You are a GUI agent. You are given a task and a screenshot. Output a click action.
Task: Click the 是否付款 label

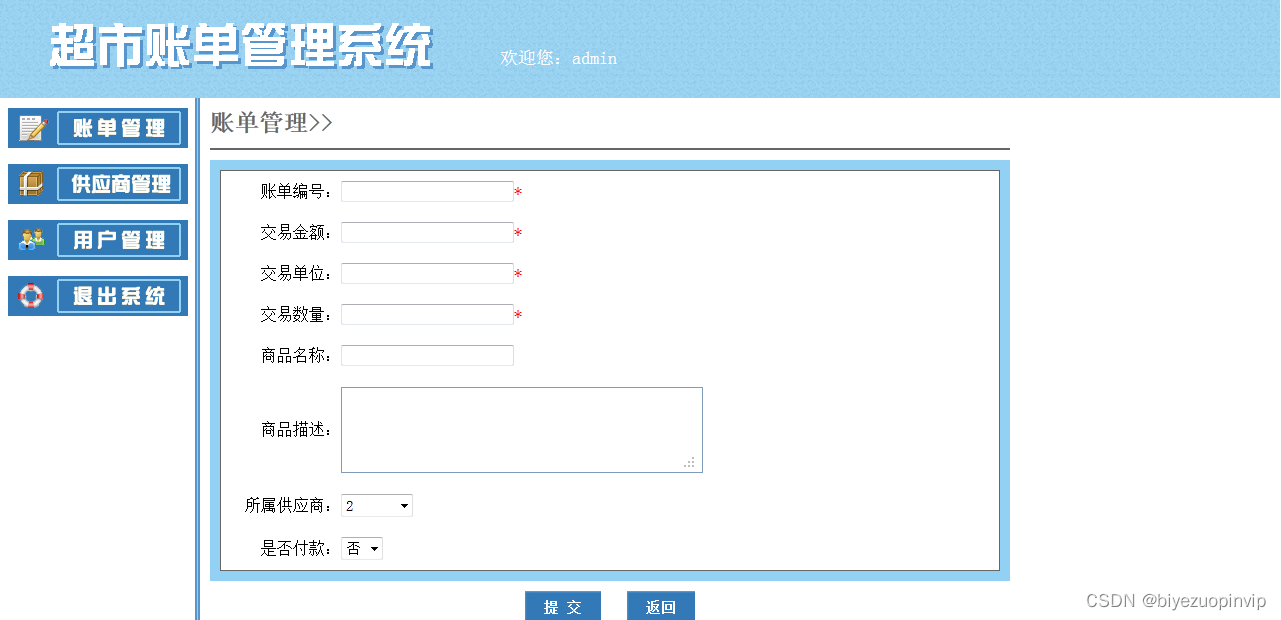tap(297, 548)
